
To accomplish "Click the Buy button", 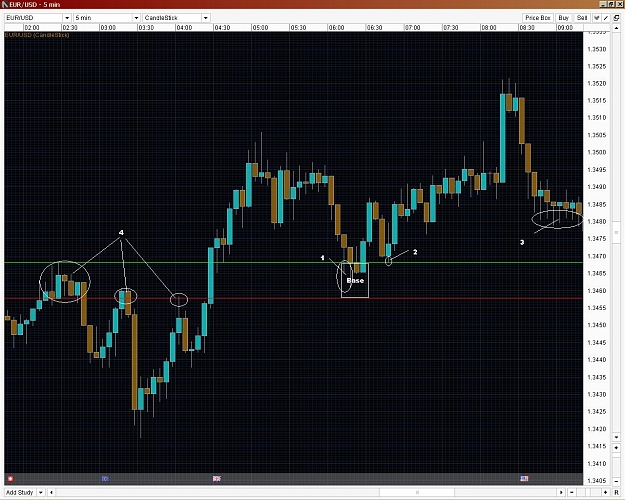I will [564, 18].
